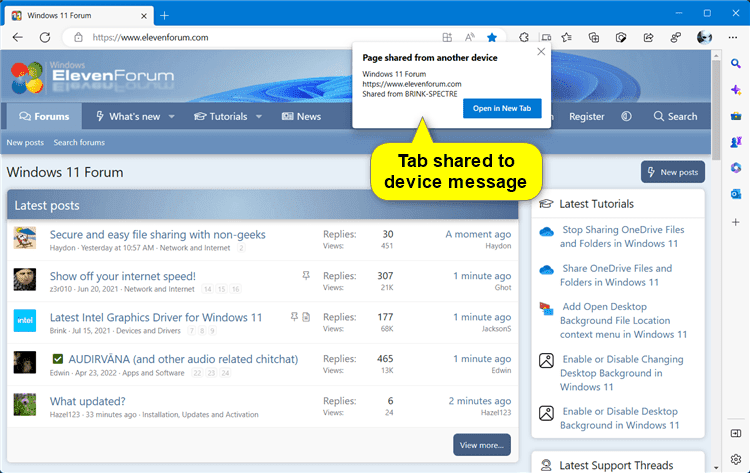The image size is (750, 473).
Task: Open sidebar settings gear icon
Action: pyautogui.click(x=736, y=459)
